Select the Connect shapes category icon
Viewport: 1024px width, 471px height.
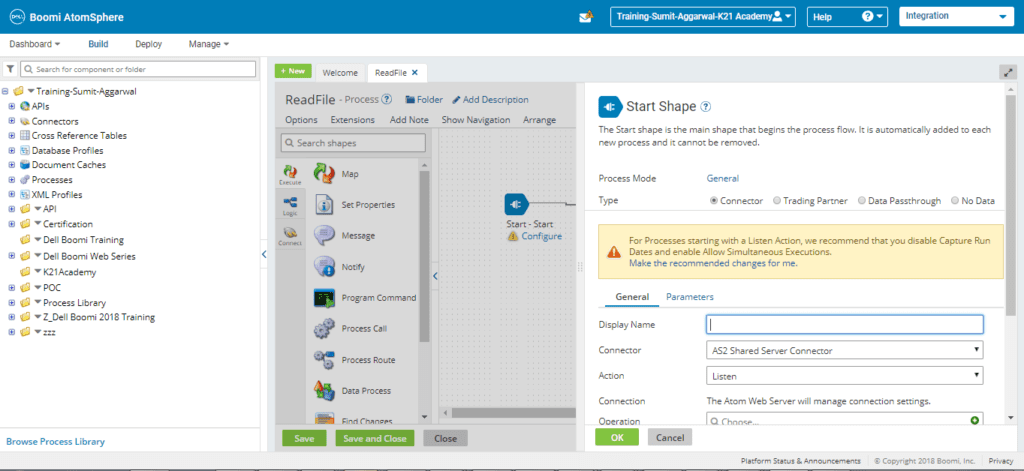click(x=291, y=236)
